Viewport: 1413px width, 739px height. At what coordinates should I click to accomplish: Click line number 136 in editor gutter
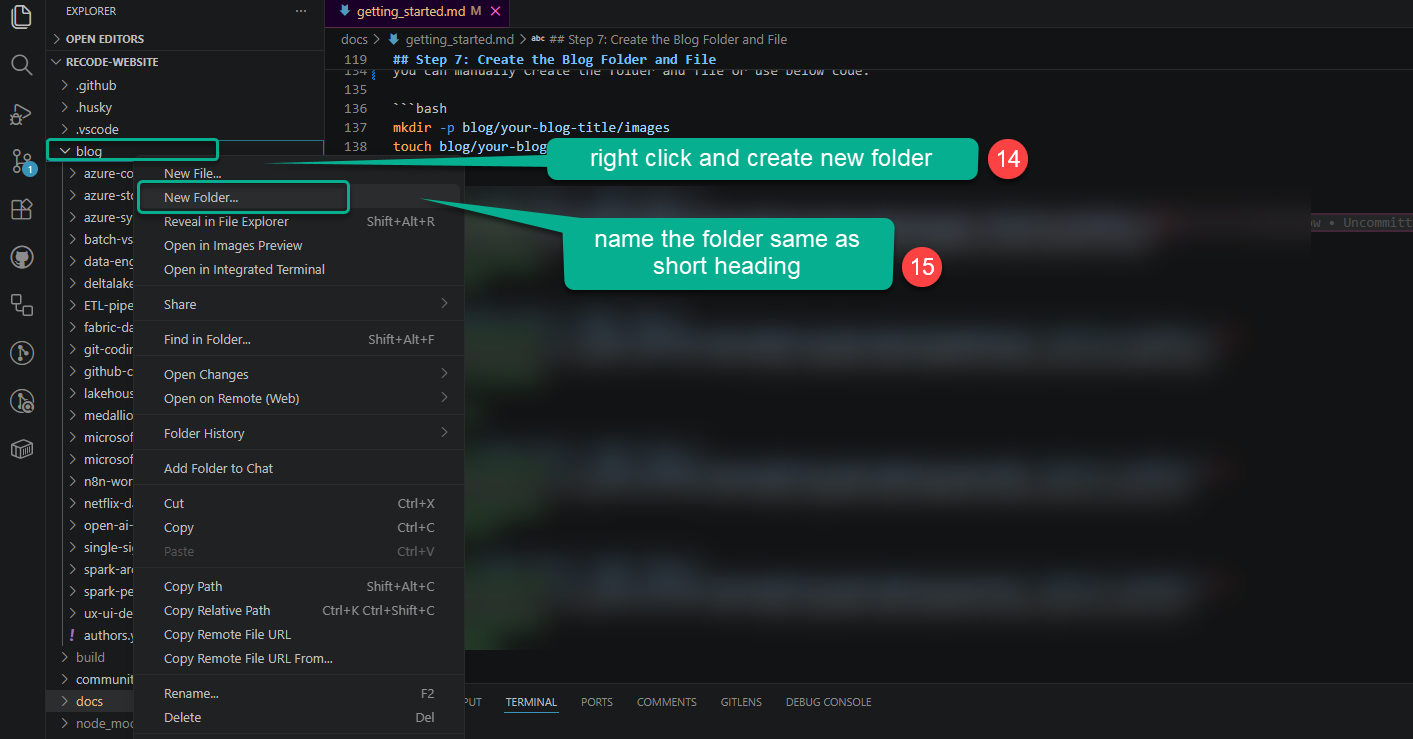[355, 108]
